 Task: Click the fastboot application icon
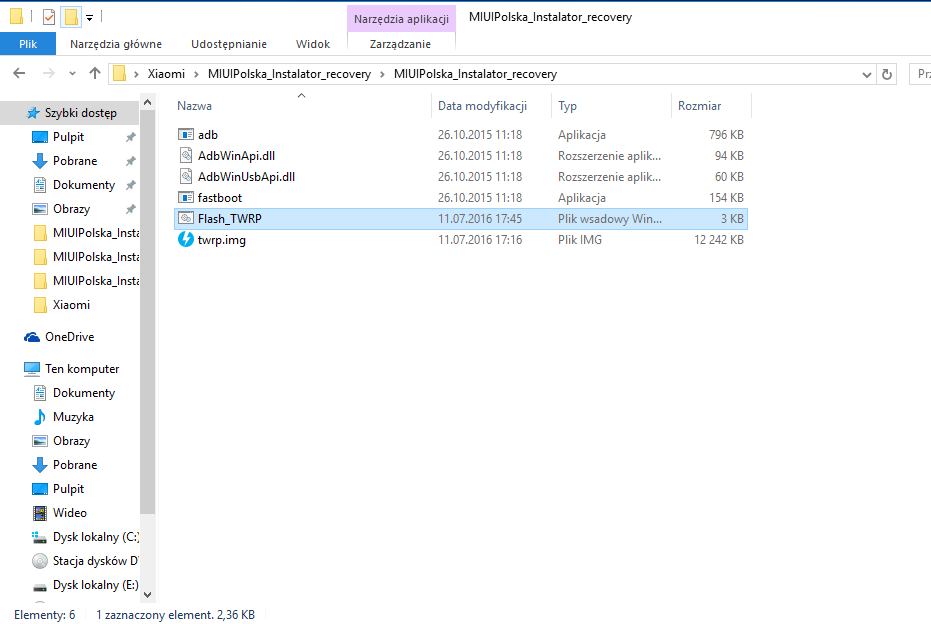click(x=185, y=198)
